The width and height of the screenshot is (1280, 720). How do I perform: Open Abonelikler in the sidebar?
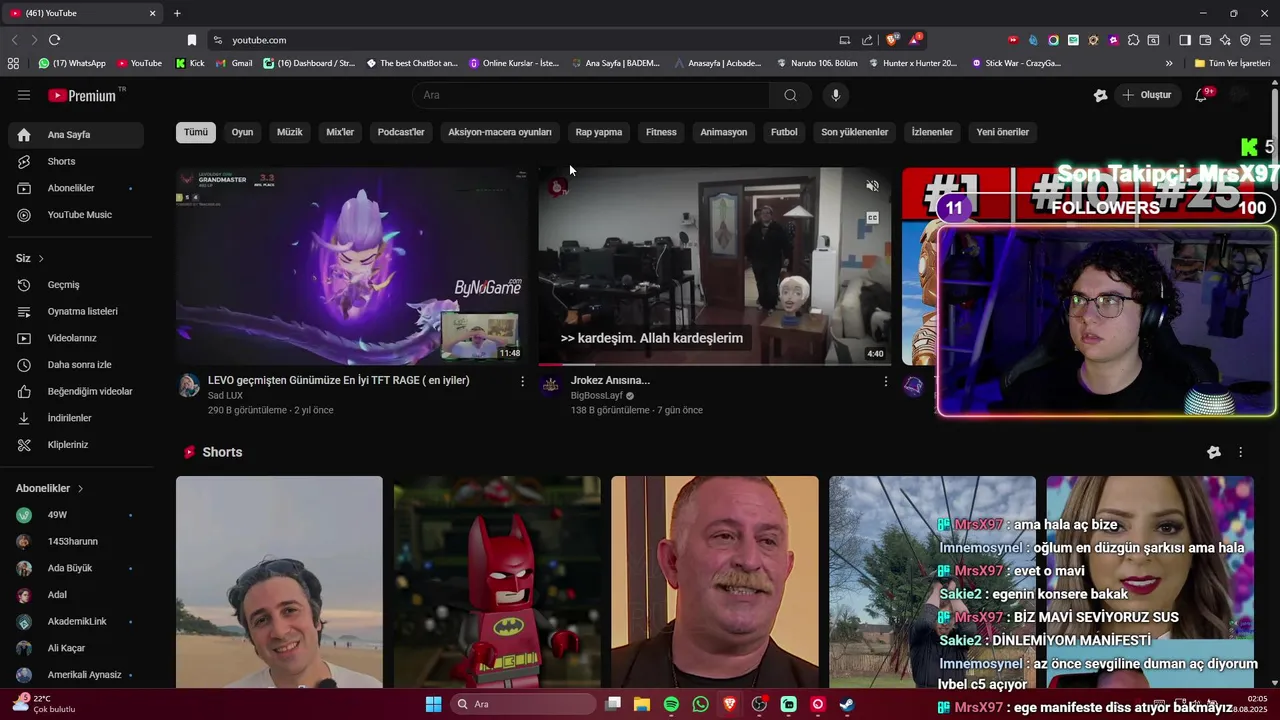76,188
